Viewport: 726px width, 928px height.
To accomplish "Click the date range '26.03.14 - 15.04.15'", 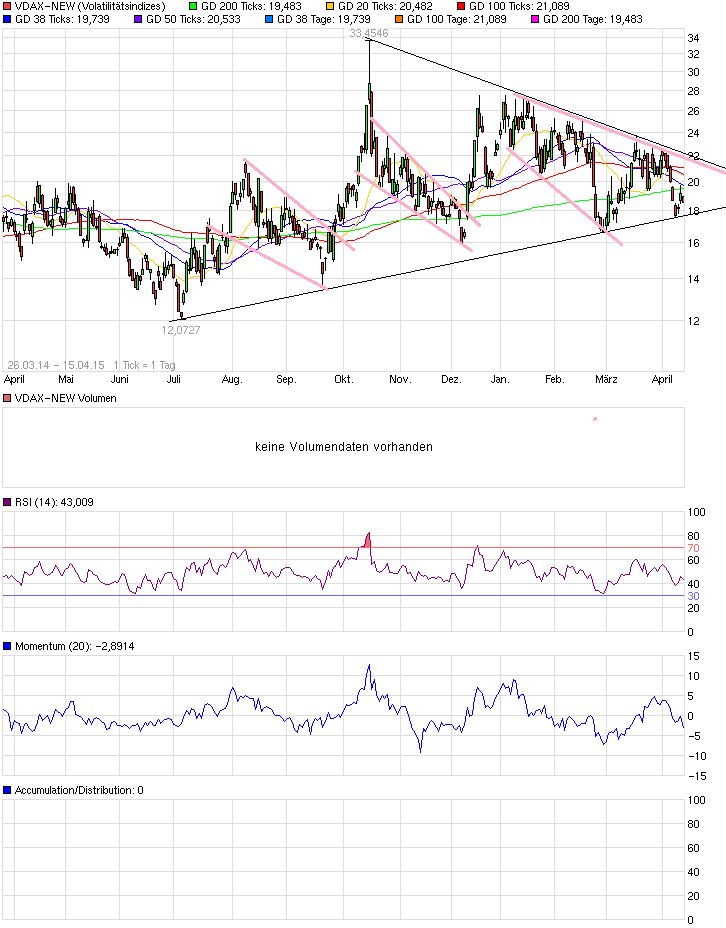I will pos(56,365).
